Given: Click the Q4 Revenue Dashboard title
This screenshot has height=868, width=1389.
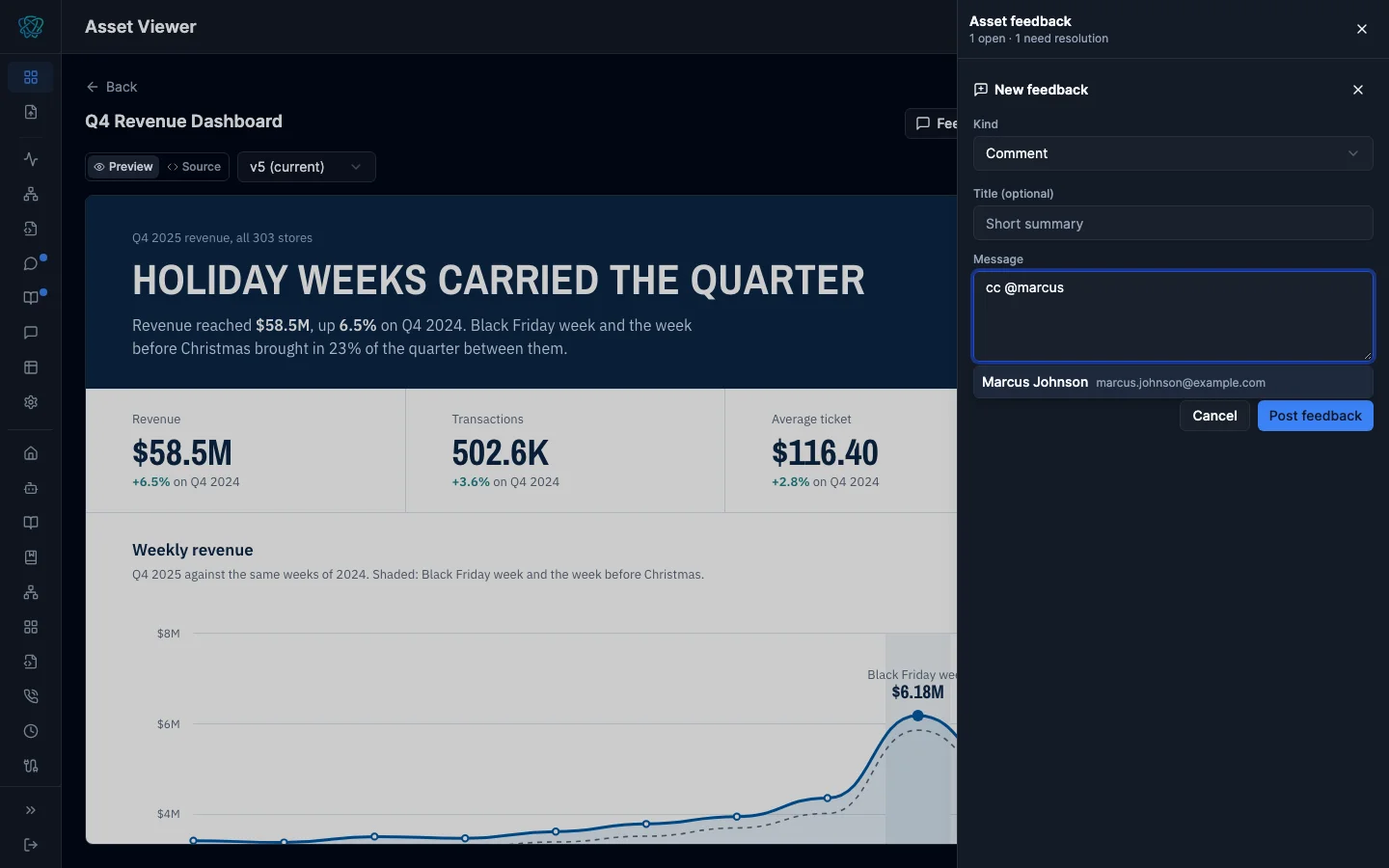Looking at the screenshot, I should (x=183, y=122).
